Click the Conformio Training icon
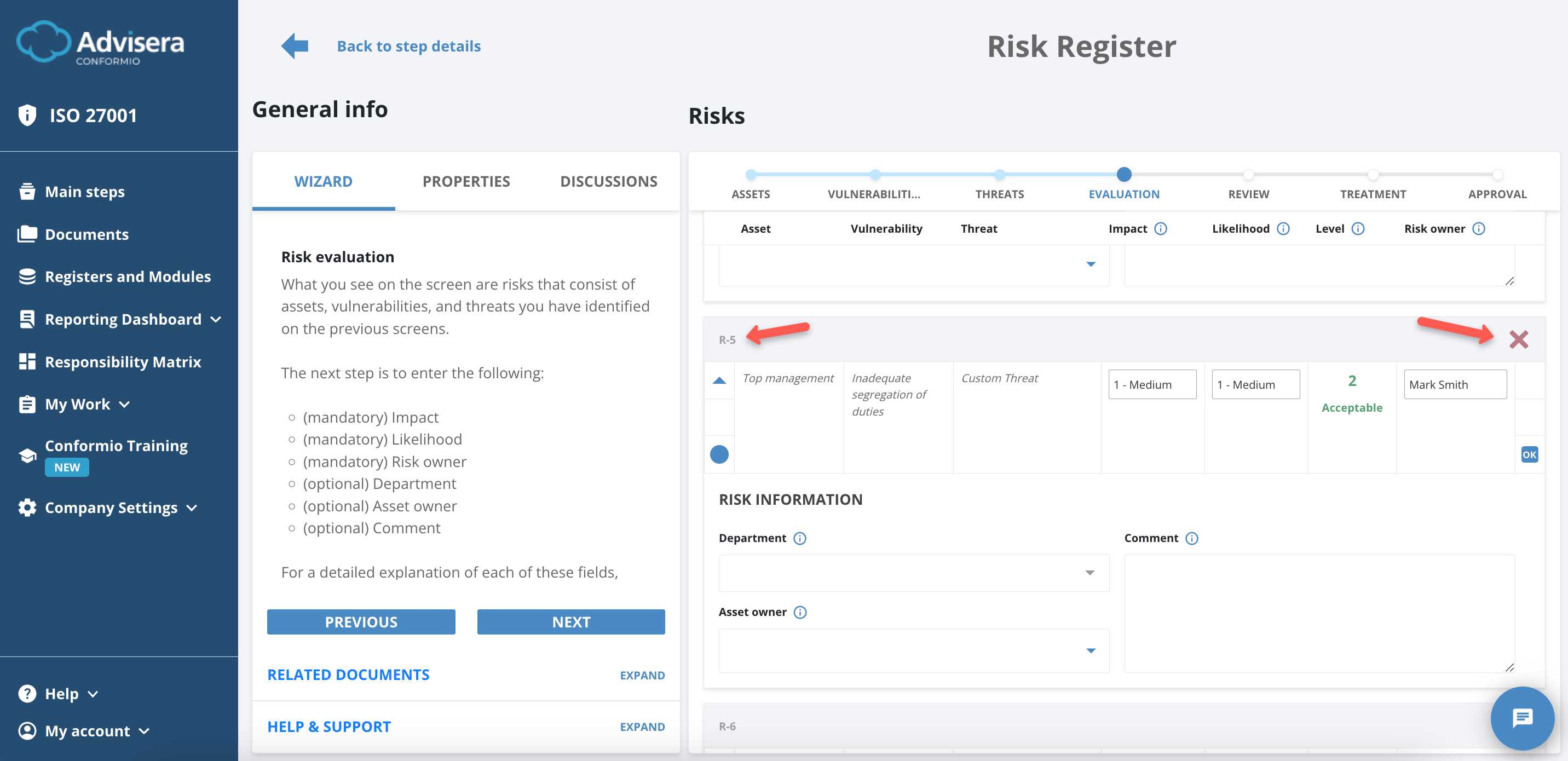 coord(28,456)
